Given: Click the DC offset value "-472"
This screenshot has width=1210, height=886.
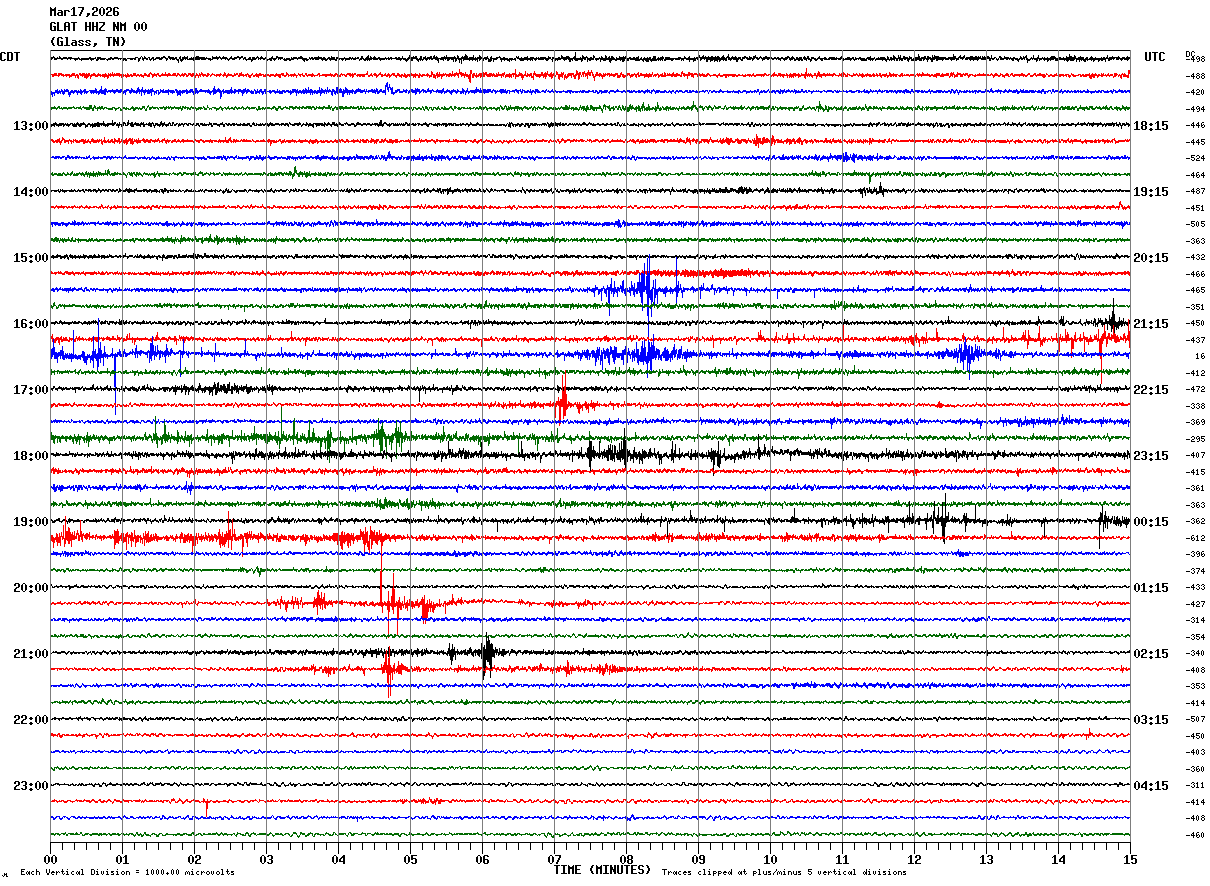Looking at the screenshot, I should click(1195, 389).
